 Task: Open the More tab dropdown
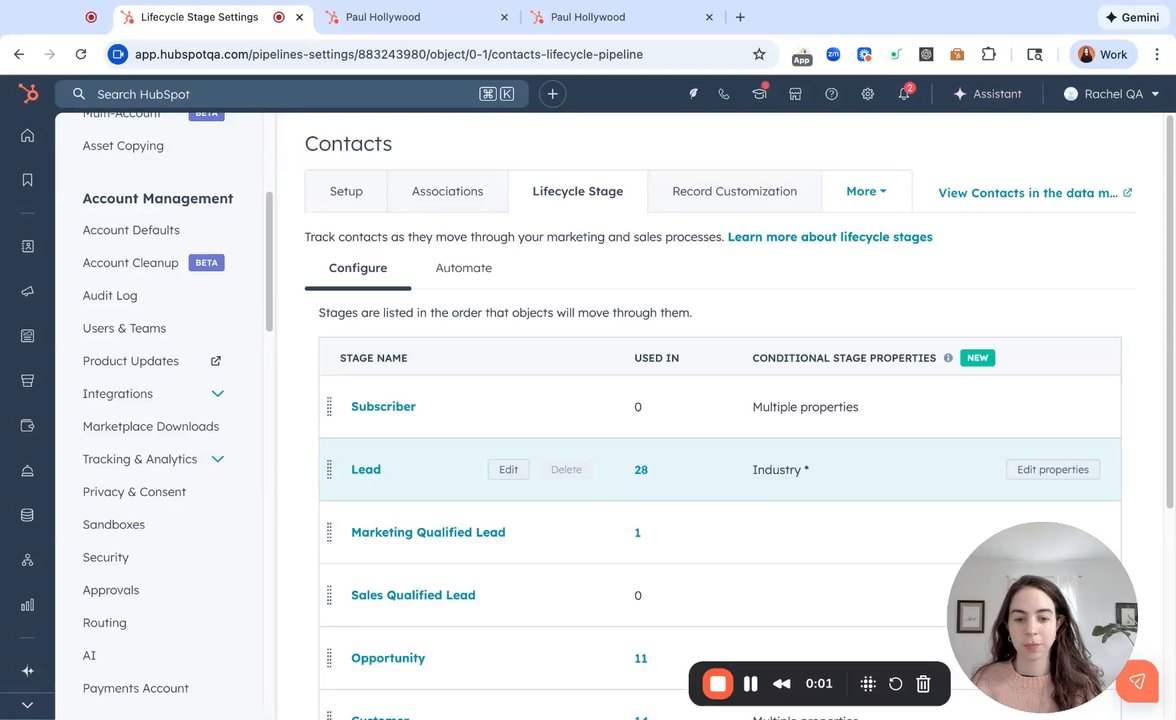coord(866,191)
